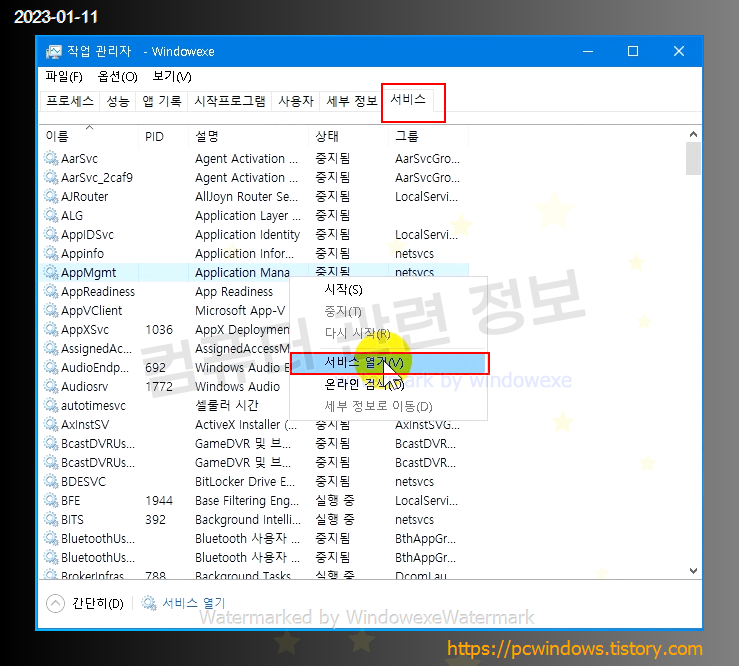Click the Audiosrv service gear icon
739x666 pixels.
tap(51, 386)
